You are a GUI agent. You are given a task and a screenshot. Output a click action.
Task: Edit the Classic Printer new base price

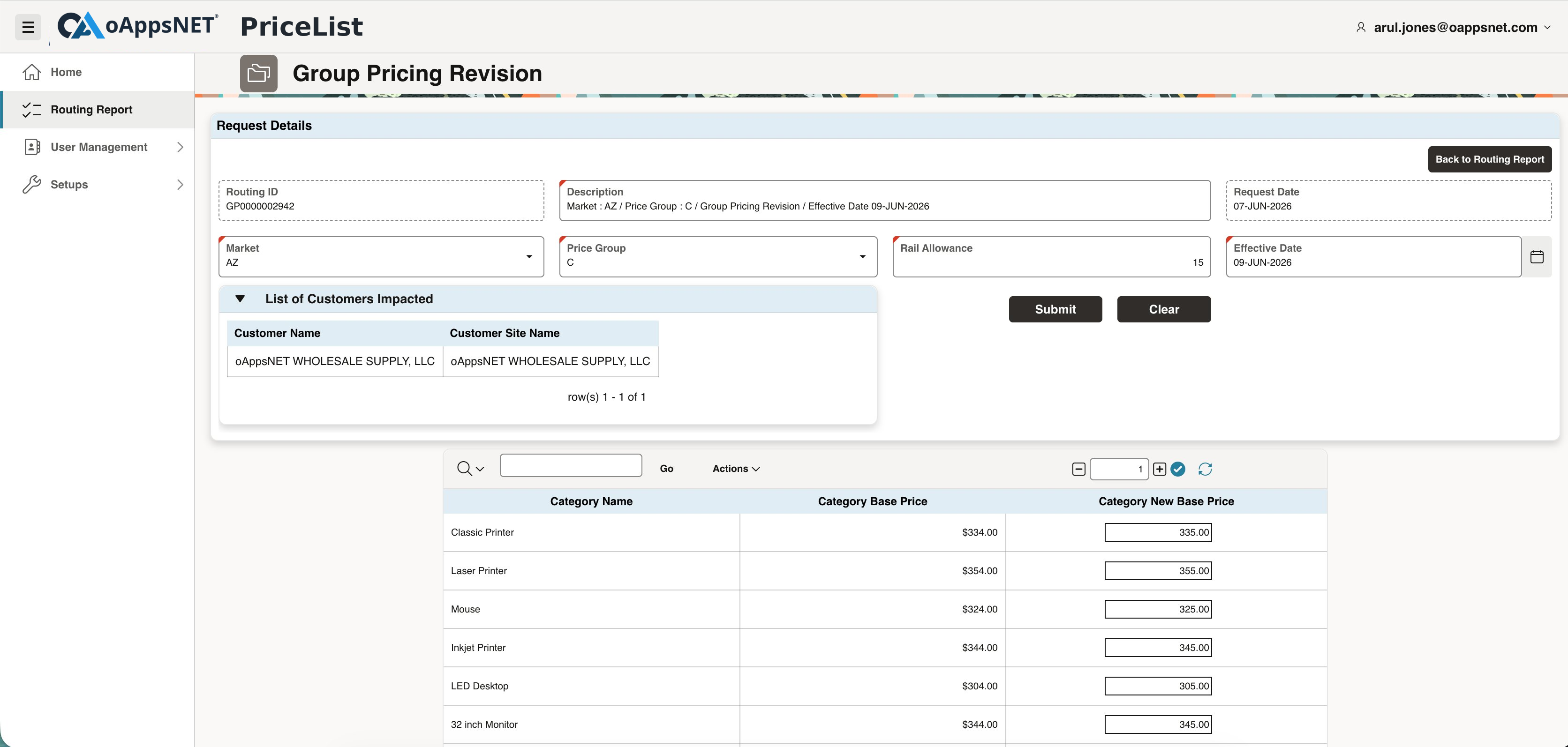(x=1158, y=532)
